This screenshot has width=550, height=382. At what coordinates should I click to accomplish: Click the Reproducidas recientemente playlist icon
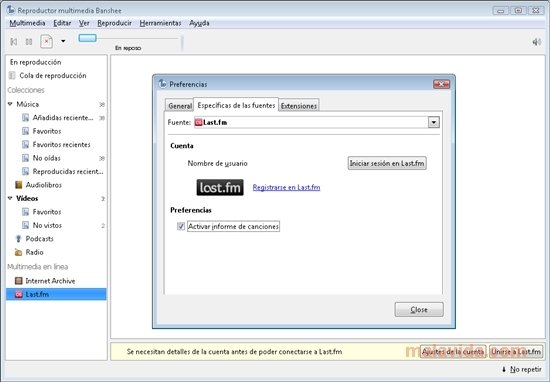tap(25, 171)
